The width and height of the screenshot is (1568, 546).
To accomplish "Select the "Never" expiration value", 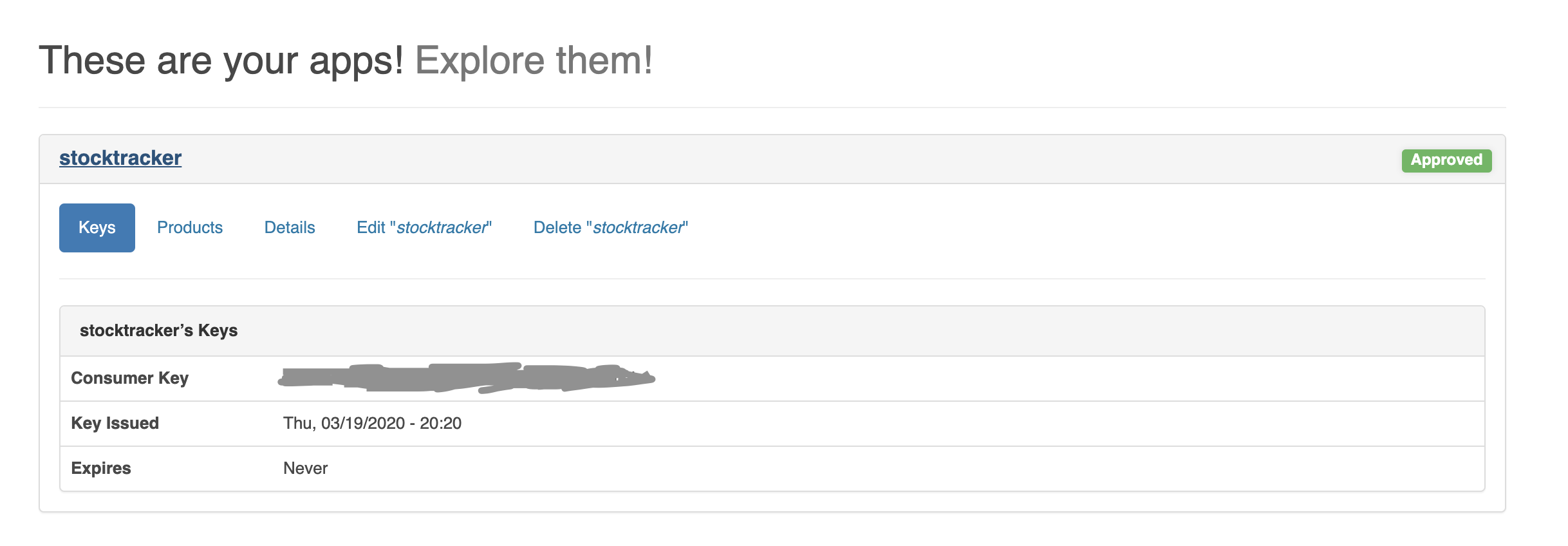I will 304,468.
